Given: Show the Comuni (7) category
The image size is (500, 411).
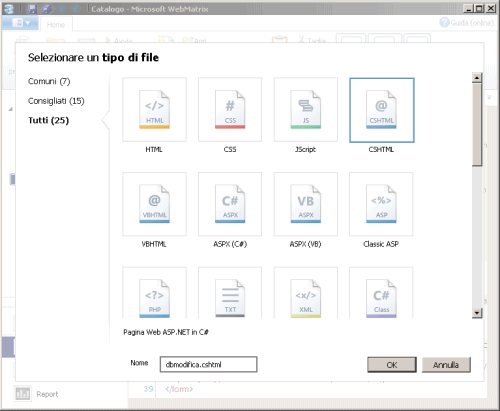Looking at the screenshot, I should coord(49,81).
